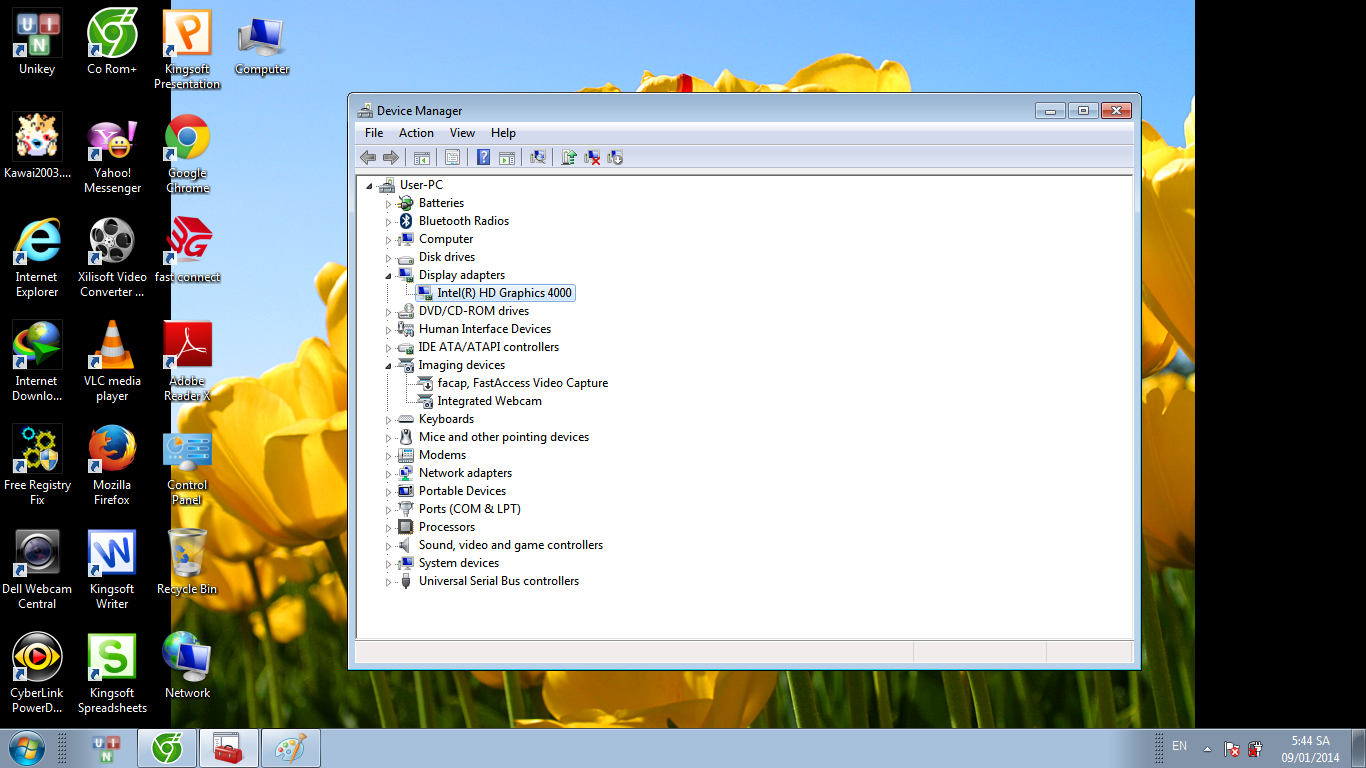Select the Computer category in device tree
Viewport: 1366px width, 768px height.
(435, 239)
